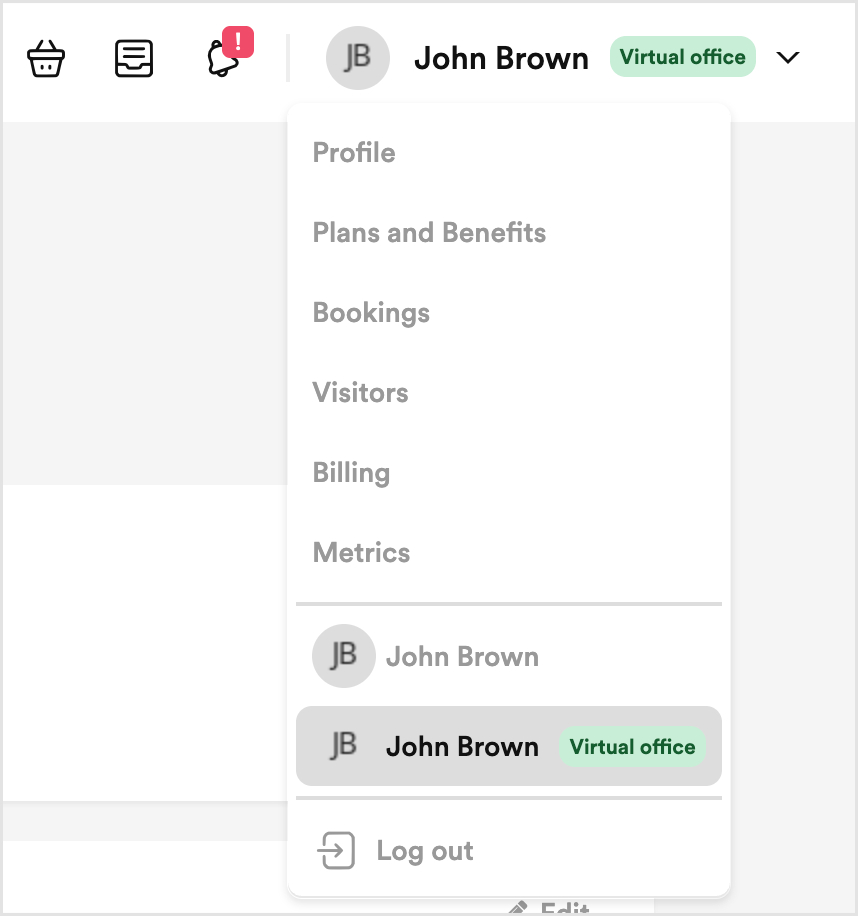Log out of the account
Screen dimensions: 858x916
425,850
